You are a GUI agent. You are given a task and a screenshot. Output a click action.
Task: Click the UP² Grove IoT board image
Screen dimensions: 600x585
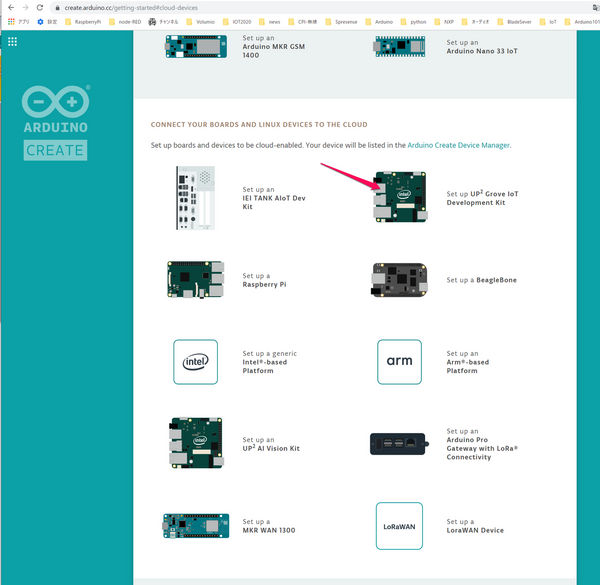400,197
